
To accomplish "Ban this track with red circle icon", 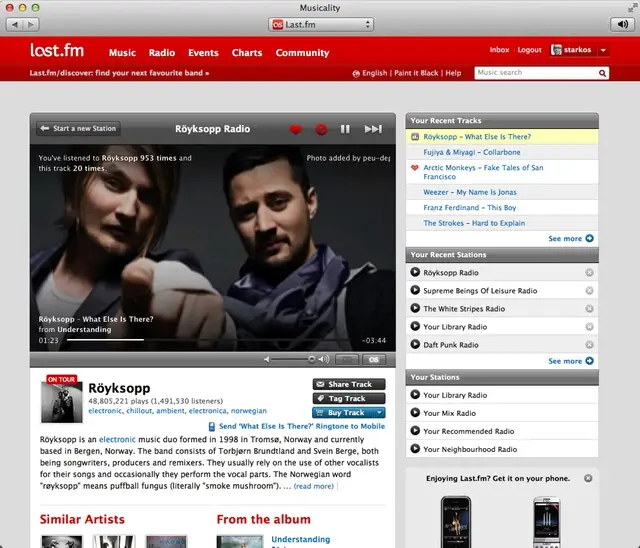I will [321, 129].
